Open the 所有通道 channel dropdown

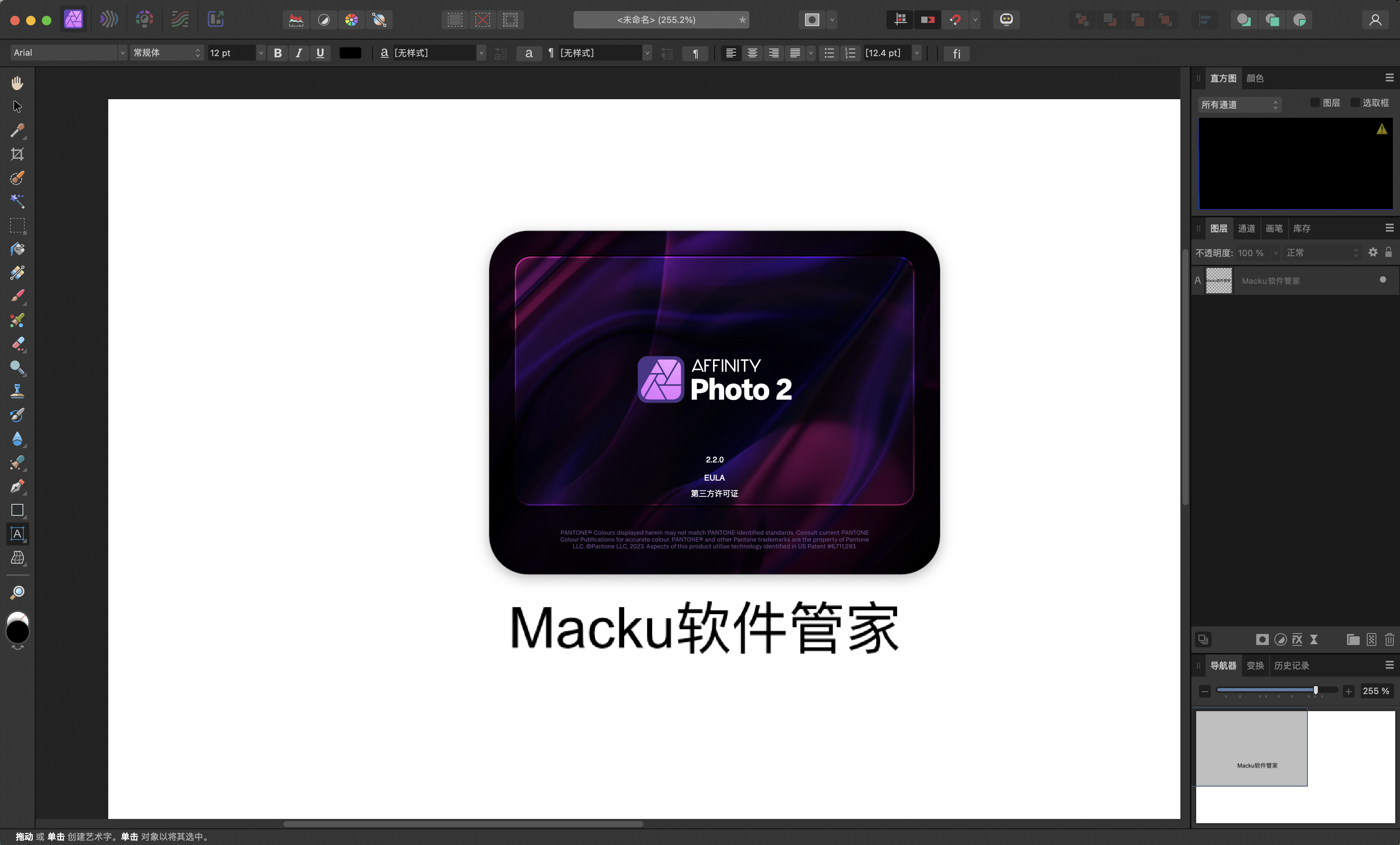coord(1240,105)
